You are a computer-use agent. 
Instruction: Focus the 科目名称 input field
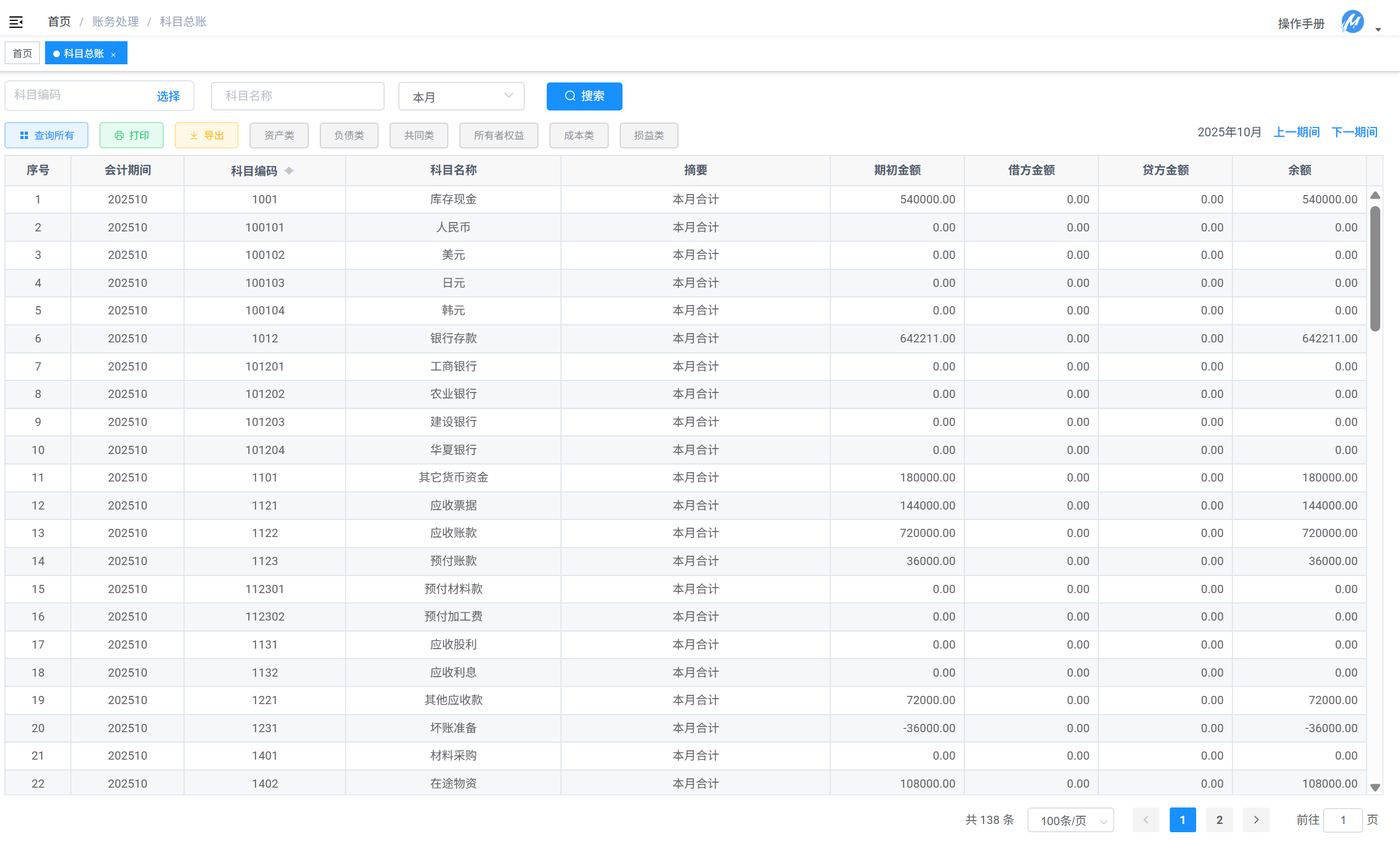tap(297, 96)
